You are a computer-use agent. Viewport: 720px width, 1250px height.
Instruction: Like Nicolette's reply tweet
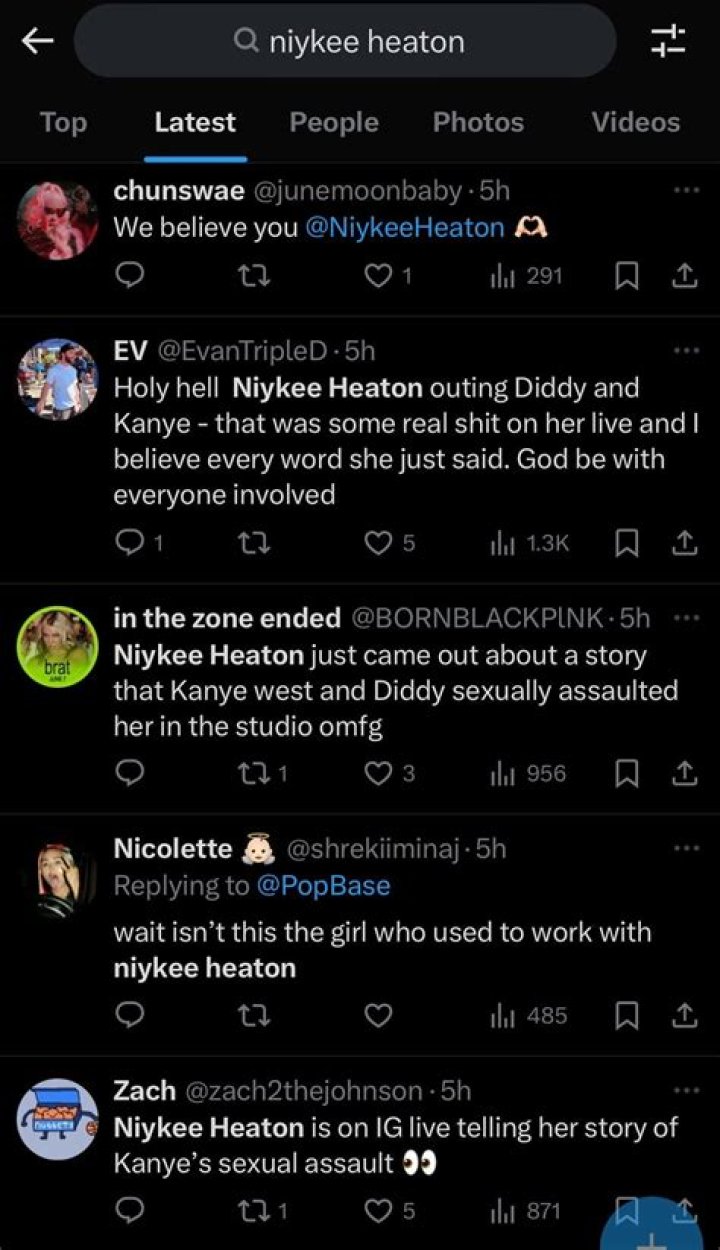point(377,1016)
